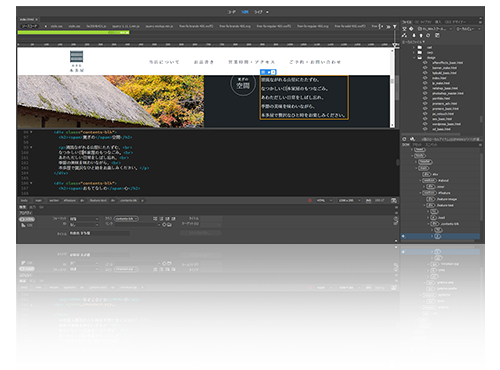
Task: Click the body tag in tag selector
Action: tap(24, 200)
